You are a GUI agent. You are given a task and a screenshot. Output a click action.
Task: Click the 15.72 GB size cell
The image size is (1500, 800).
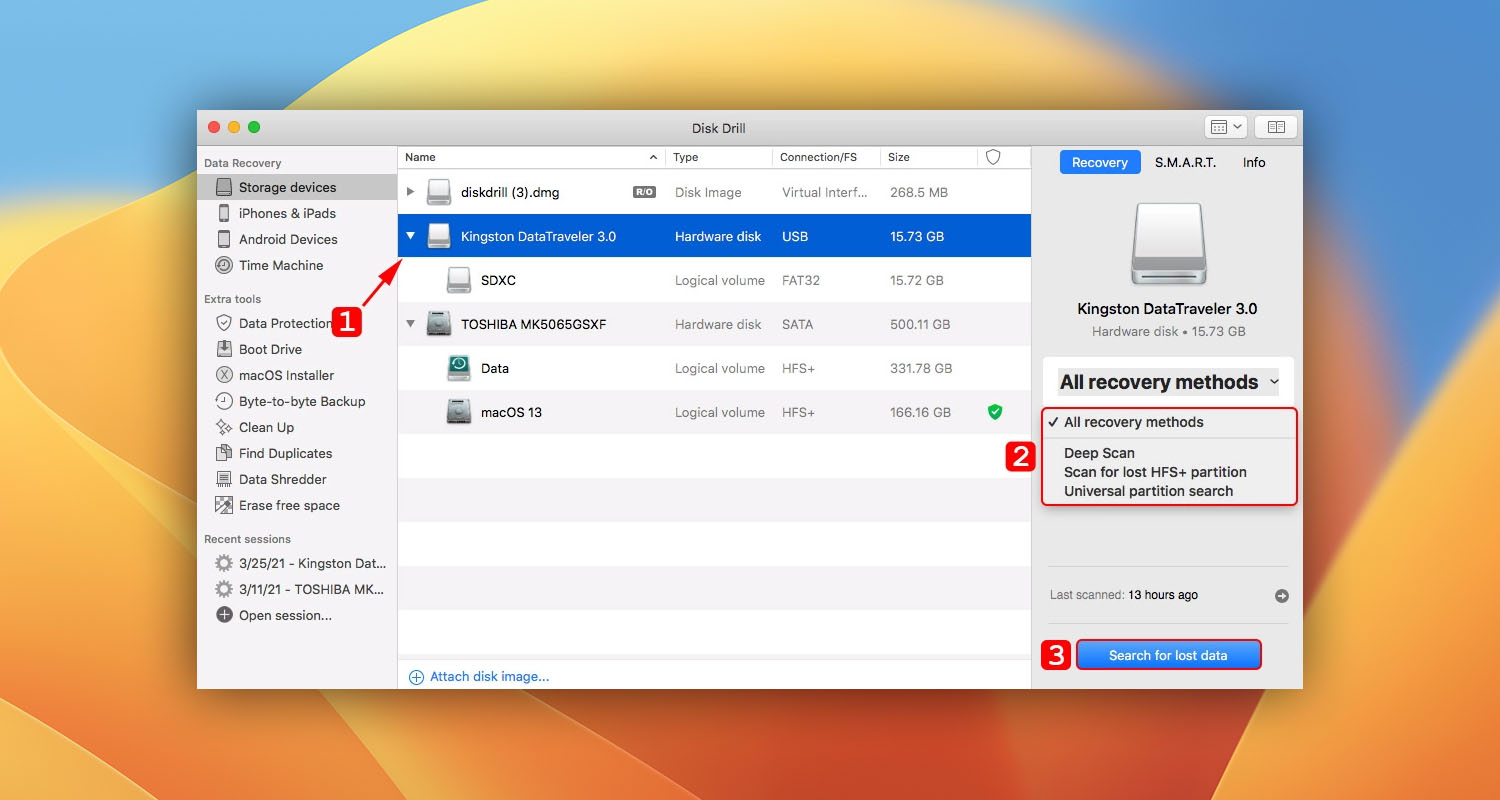(917, 280)
